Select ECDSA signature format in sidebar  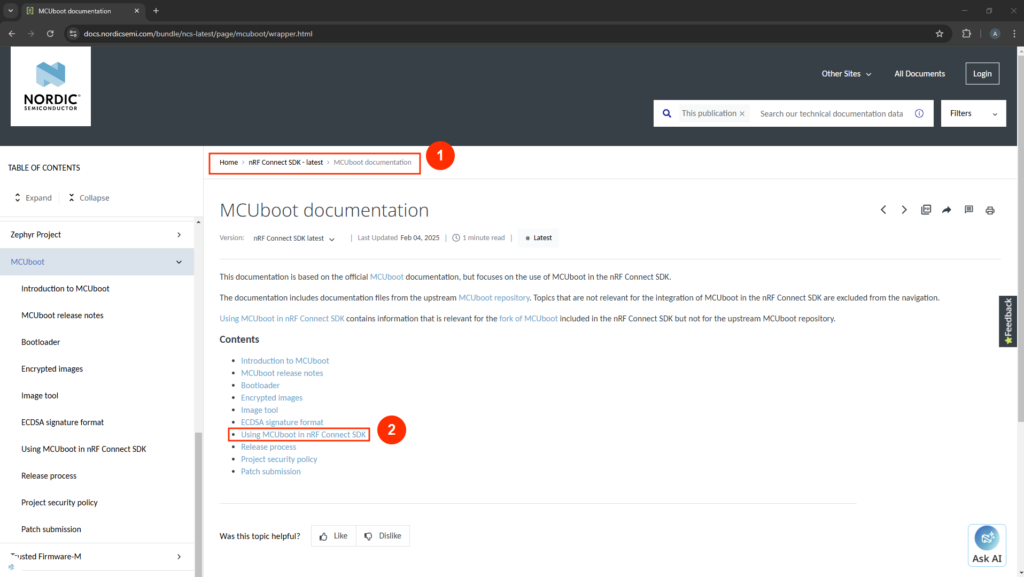tap(62, 422)
